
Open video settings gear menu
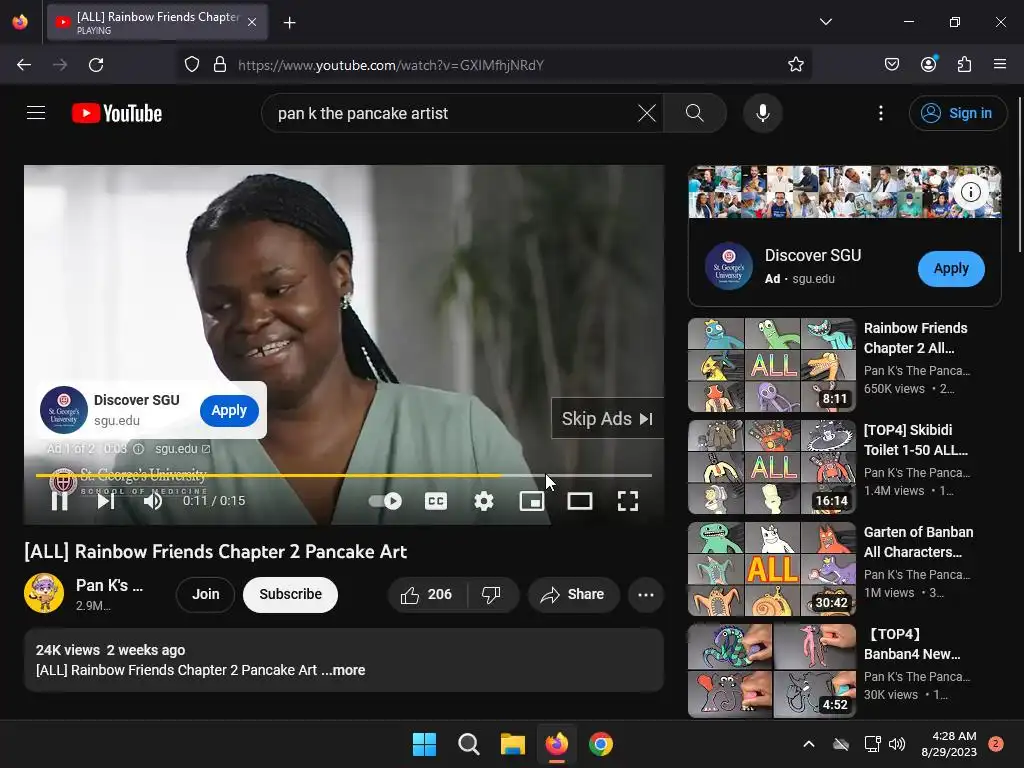(484, 501)
